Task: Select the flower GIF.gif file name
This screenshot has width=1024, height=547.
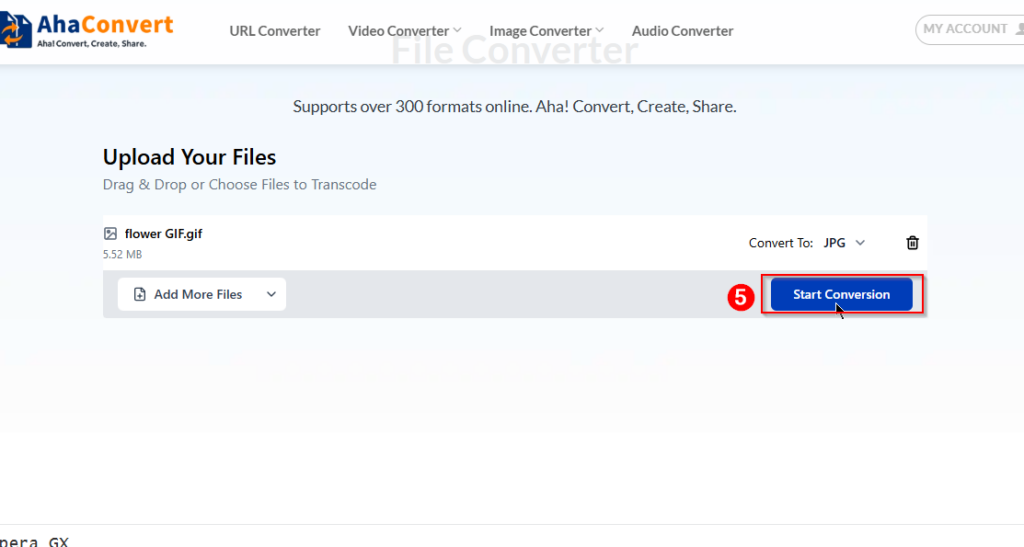Action: [163, 234]
